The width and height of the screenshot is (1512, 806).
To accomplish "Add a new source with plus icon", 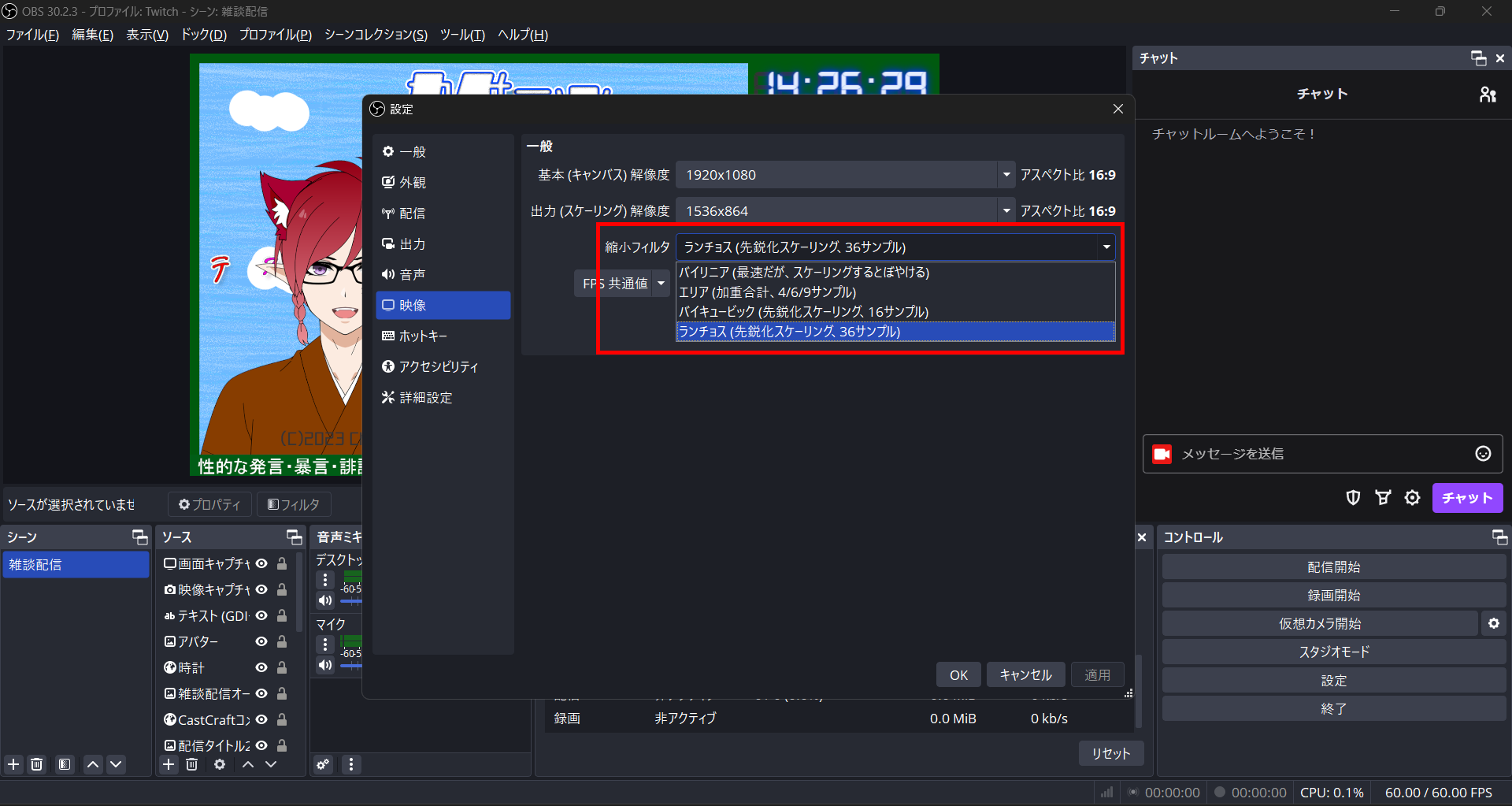I will pos(169,764).
